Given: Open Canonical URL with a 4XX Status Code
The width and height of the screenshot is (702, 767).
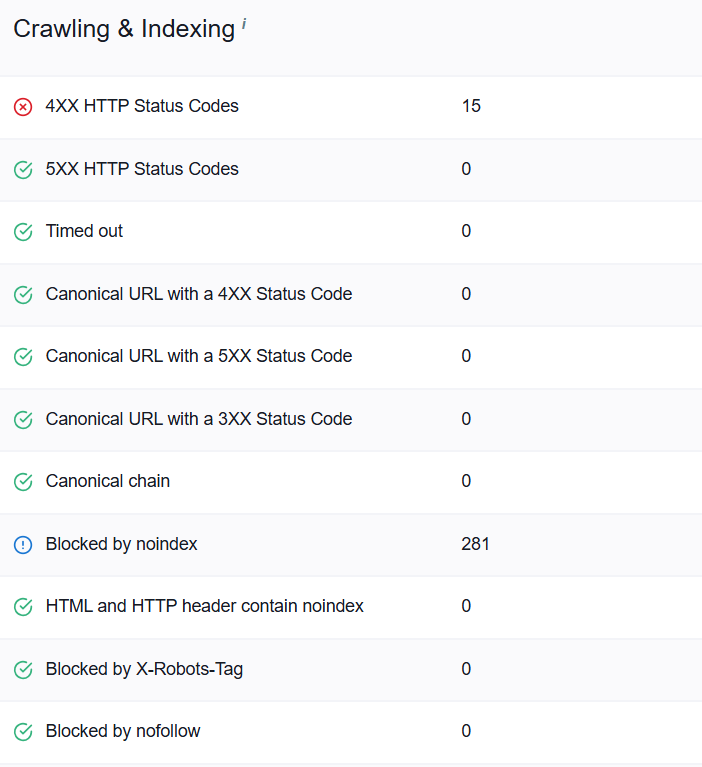Looking at the screenshot, I should [199, 294].
